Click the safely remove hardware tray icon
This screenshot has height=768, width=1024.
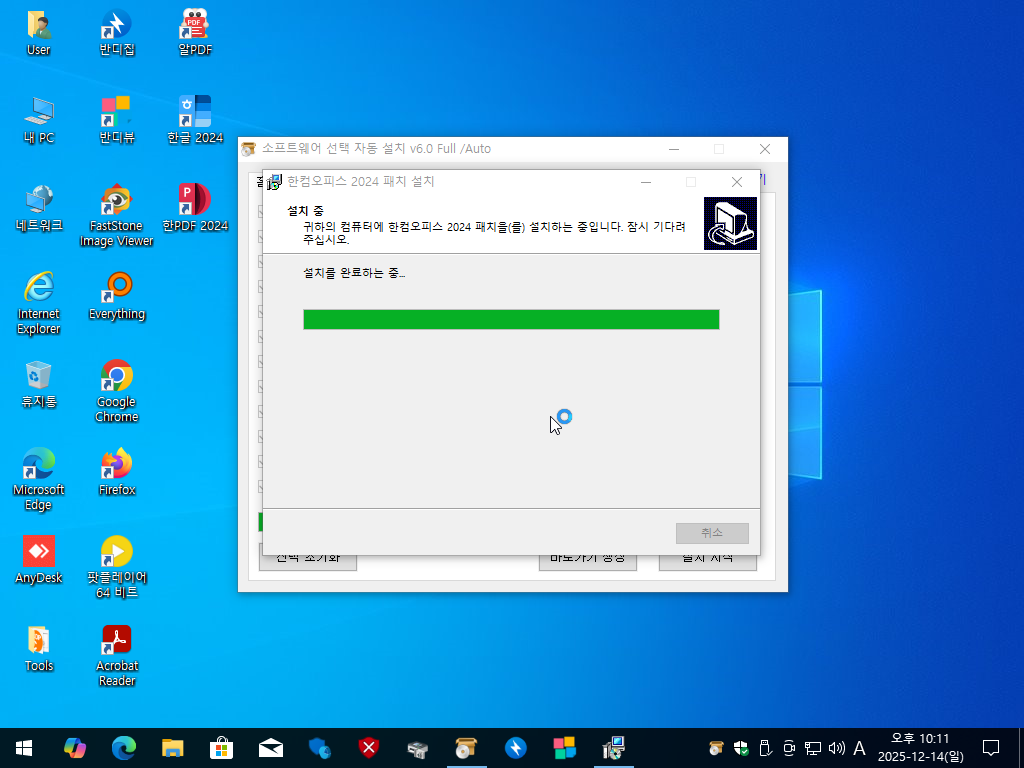tap(765, 748)
